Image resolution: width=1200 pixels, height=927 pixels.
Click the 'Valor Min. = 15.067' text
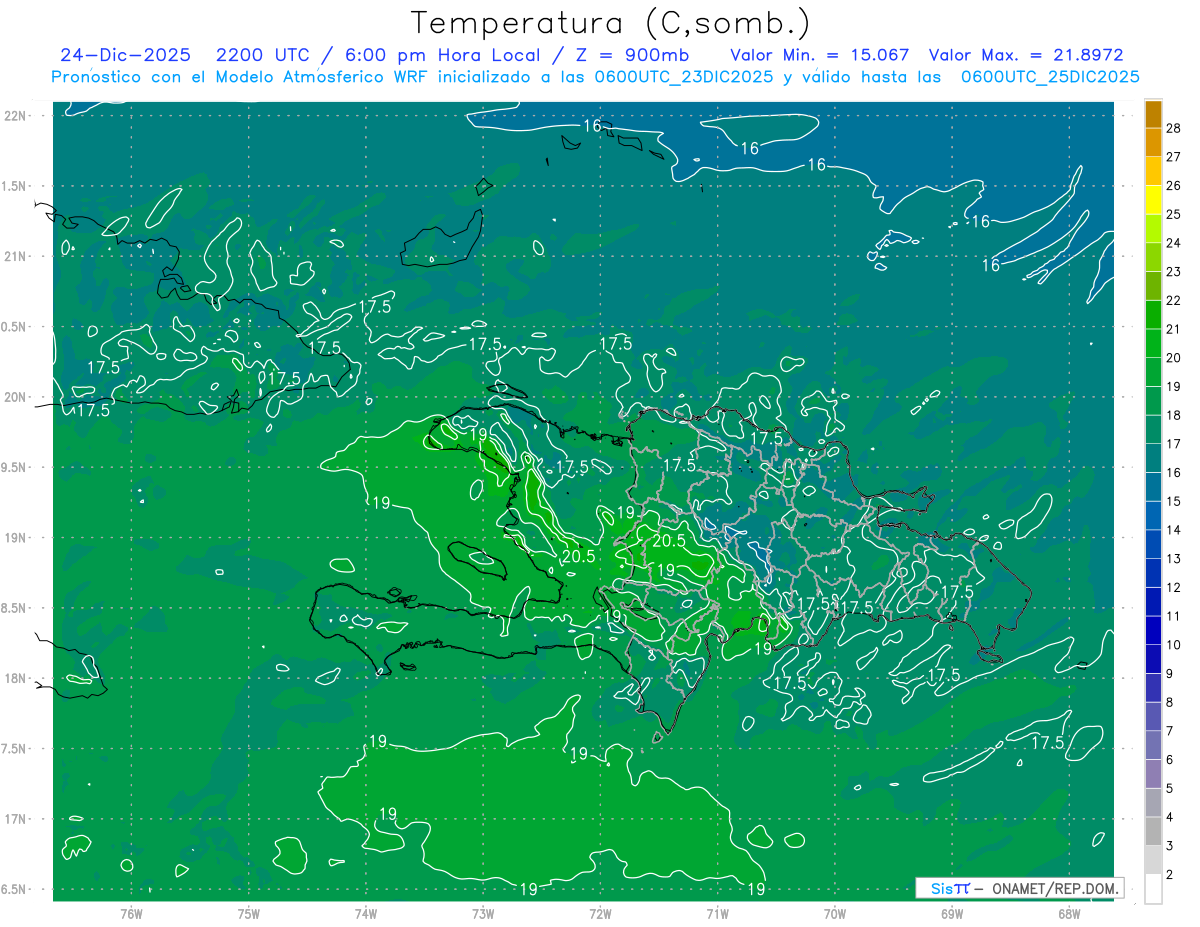click(820, 55)
